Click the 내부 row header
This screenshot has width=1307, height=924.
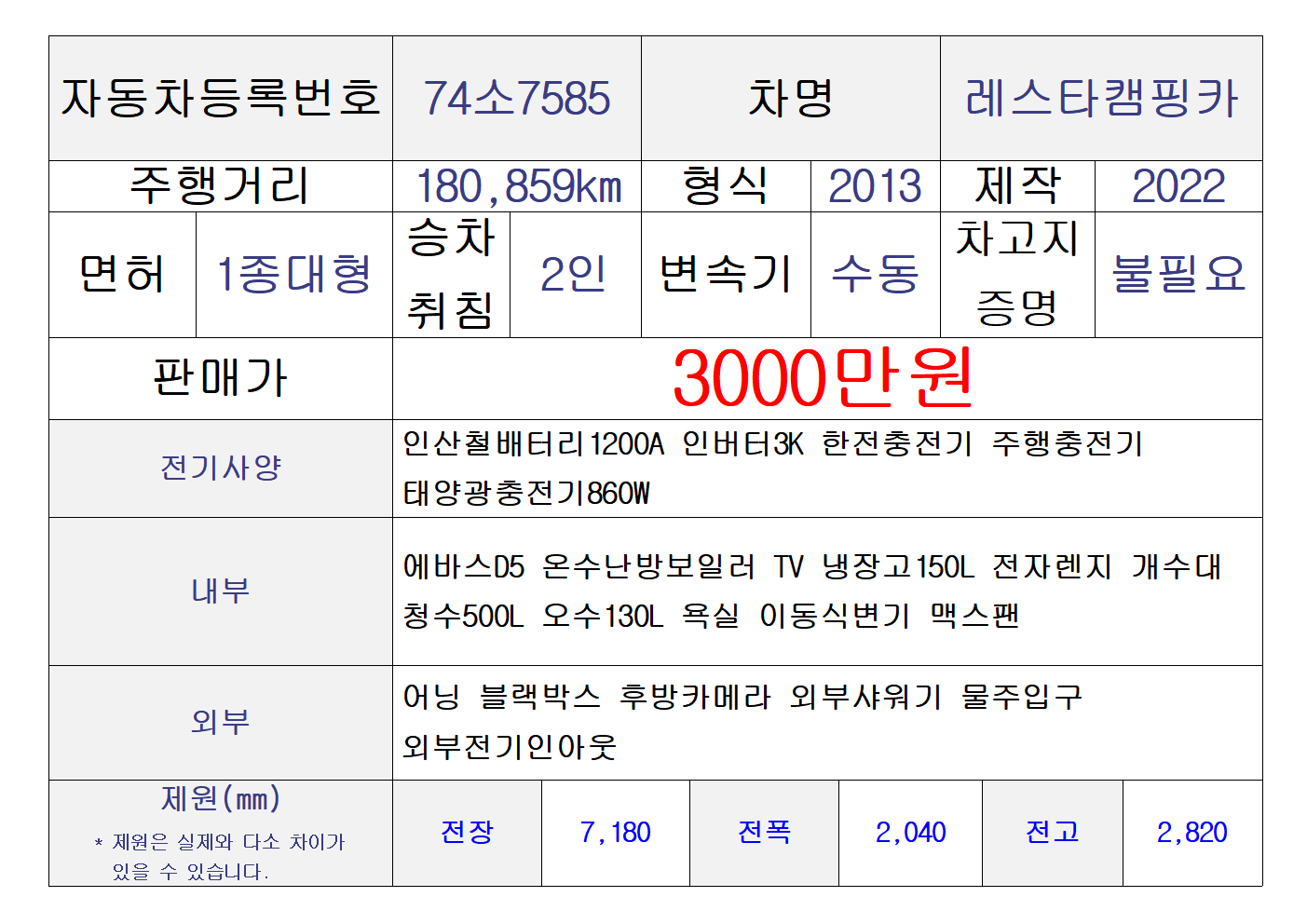pos(221,591)
